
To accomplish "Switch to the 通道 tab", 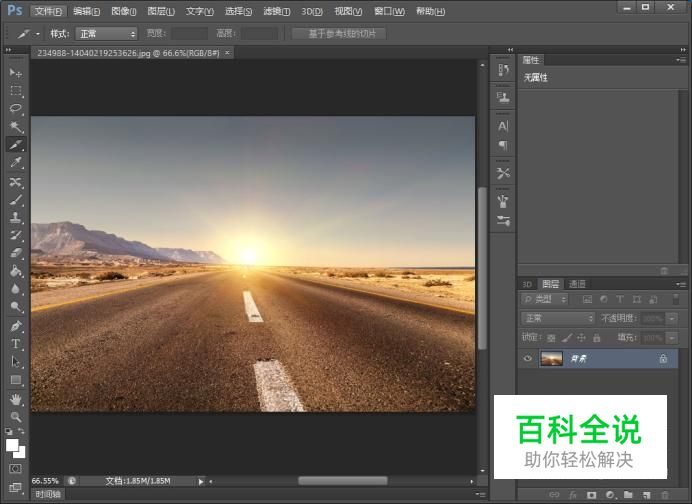I will tap(577, 284).
